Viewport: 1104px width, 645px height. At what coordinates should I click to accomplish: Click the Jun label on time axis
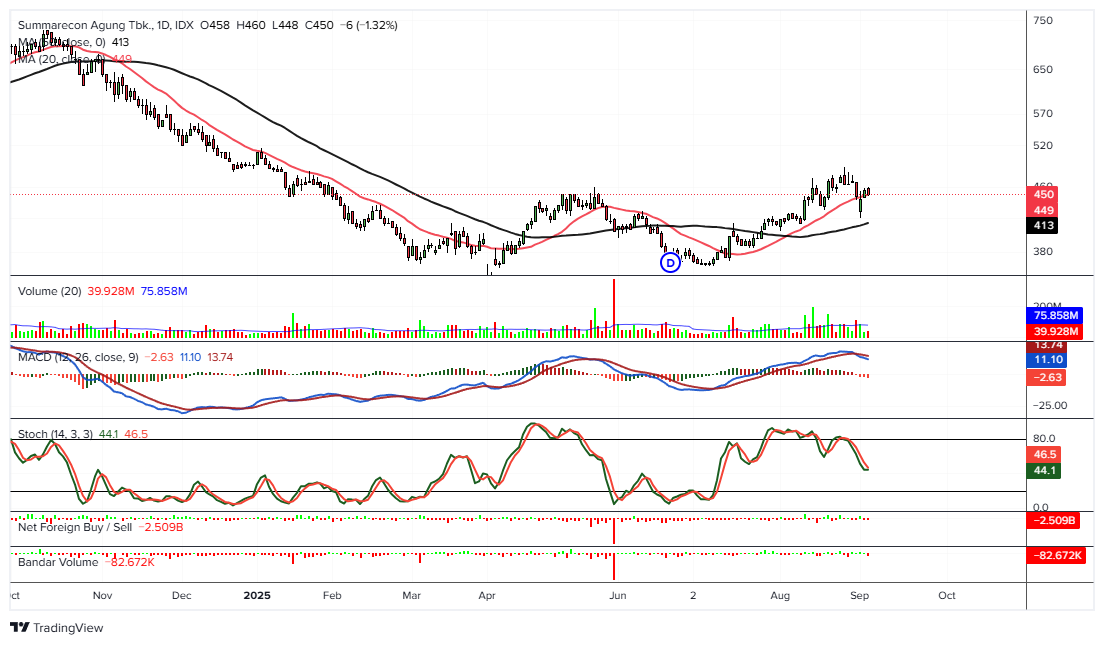(x=617, y=595)
